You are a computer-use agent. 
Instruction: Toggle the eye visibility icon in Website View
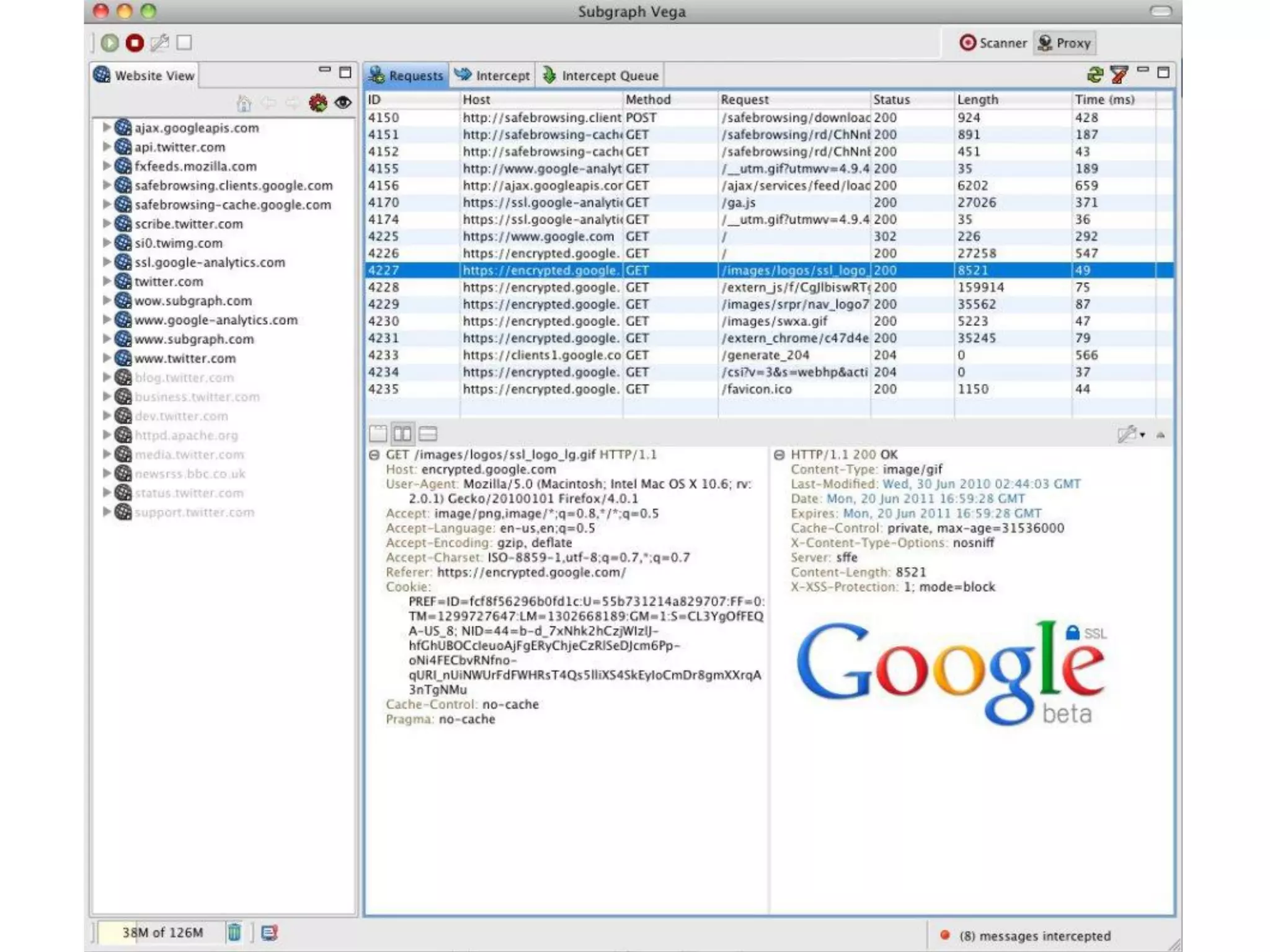pos(343,103)
